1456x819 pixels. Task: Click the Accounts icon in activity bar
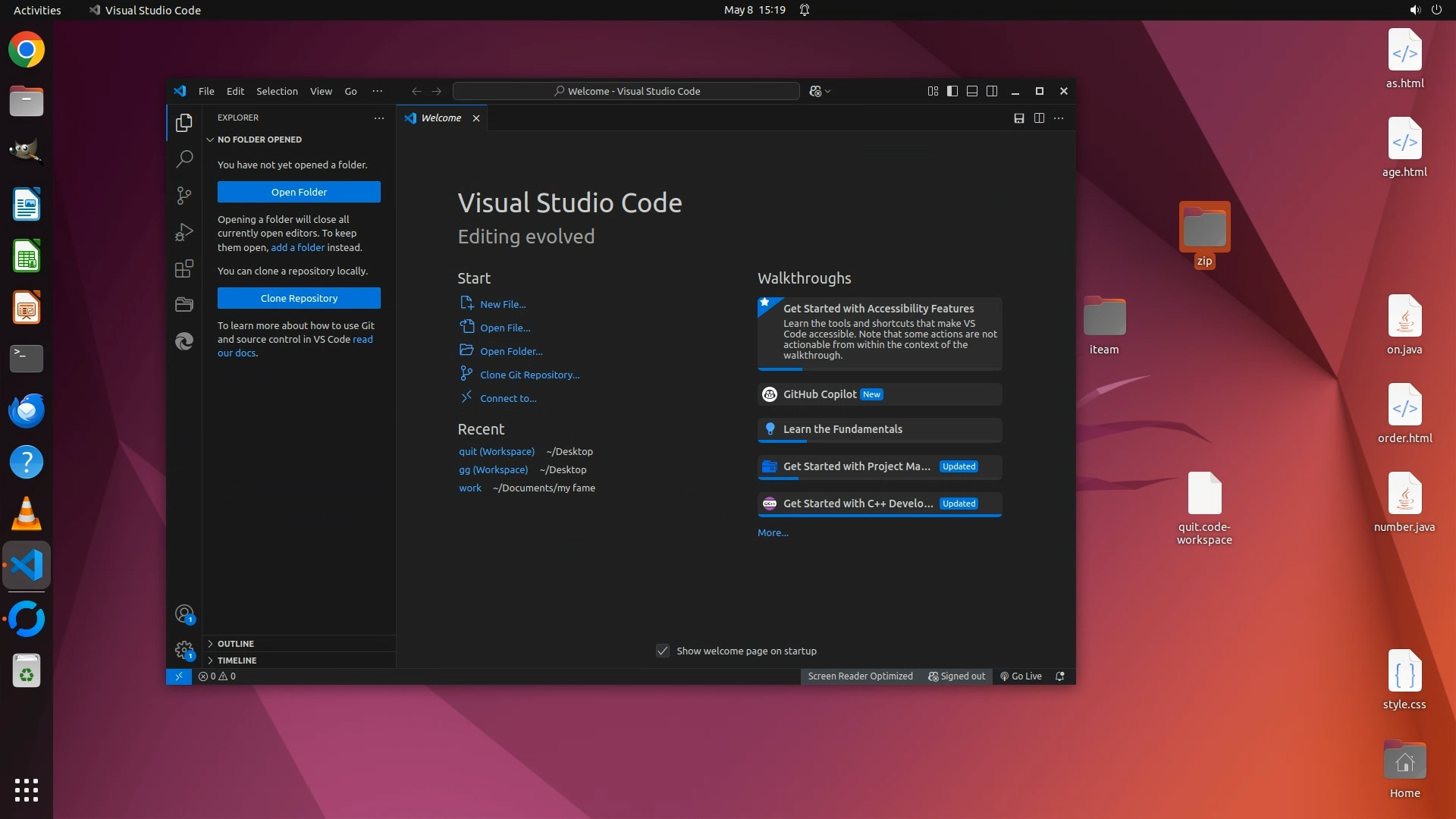coord(184,613)
